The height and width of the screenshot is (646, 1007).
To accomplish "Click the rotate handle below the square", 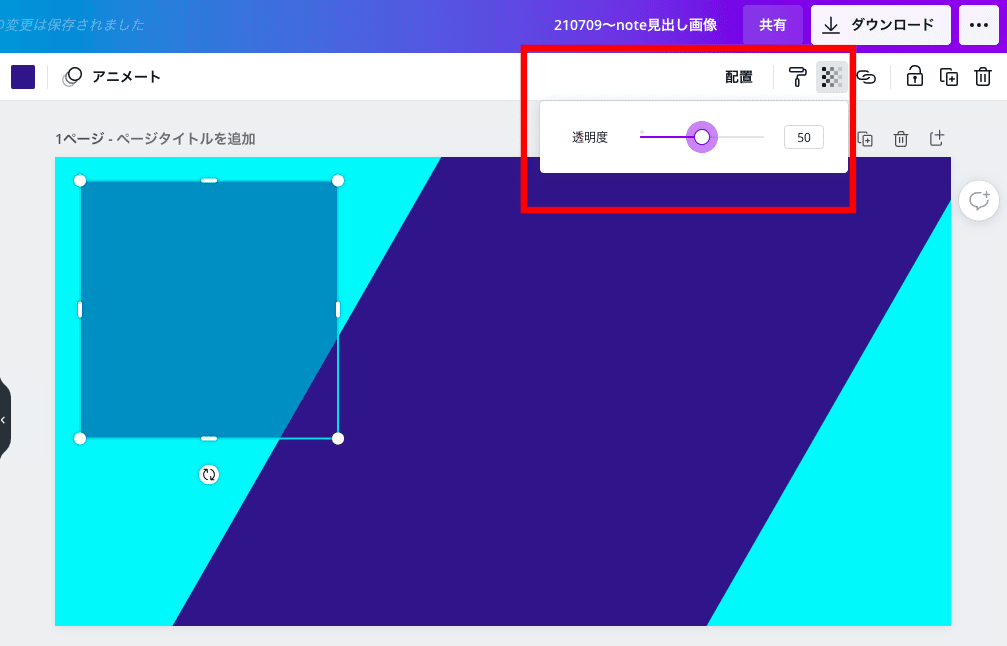I will tap(209, 475).
